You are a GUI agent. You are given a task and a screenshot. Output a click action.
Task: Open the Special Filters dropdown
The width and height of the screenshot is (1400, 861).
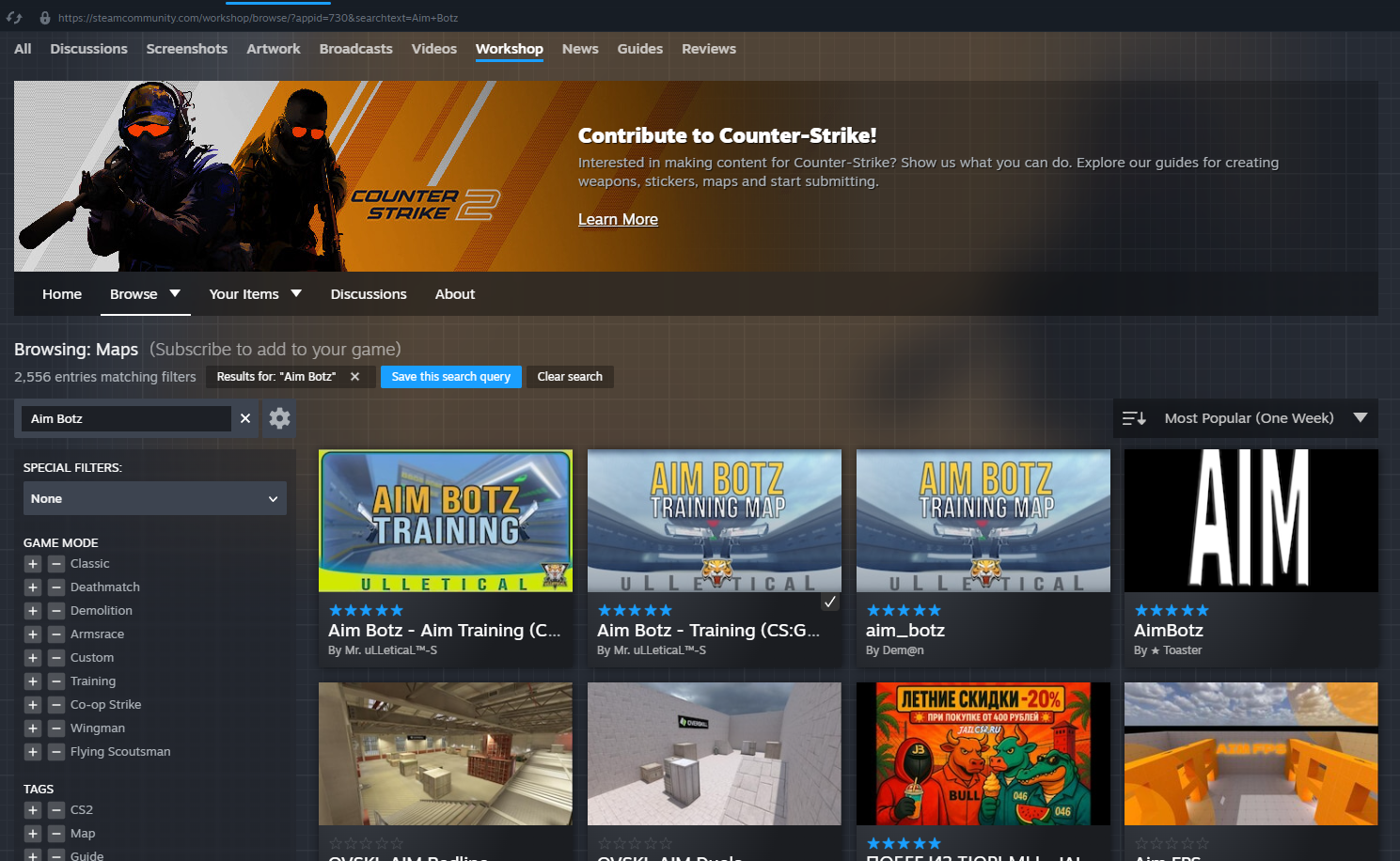pos(155,498)
